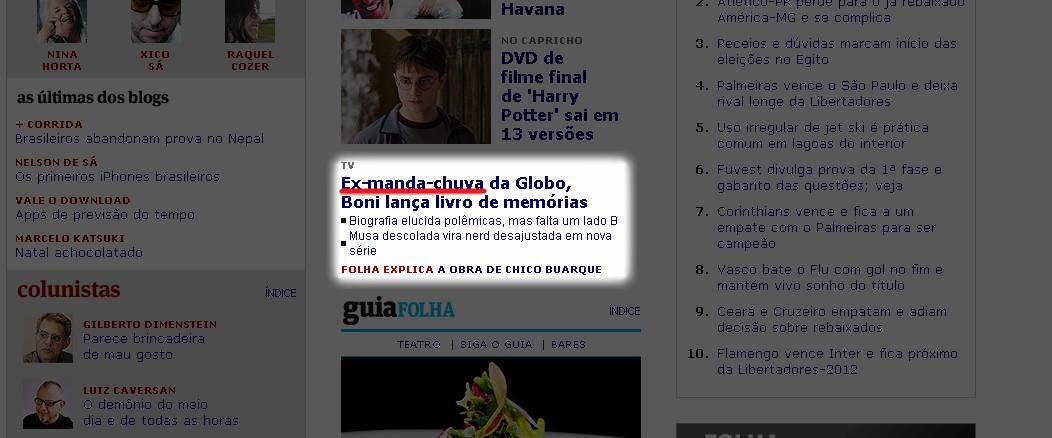Click the guiaFOLHA logo
Viewport: 1052px width, 438px height.
point(399,311)
